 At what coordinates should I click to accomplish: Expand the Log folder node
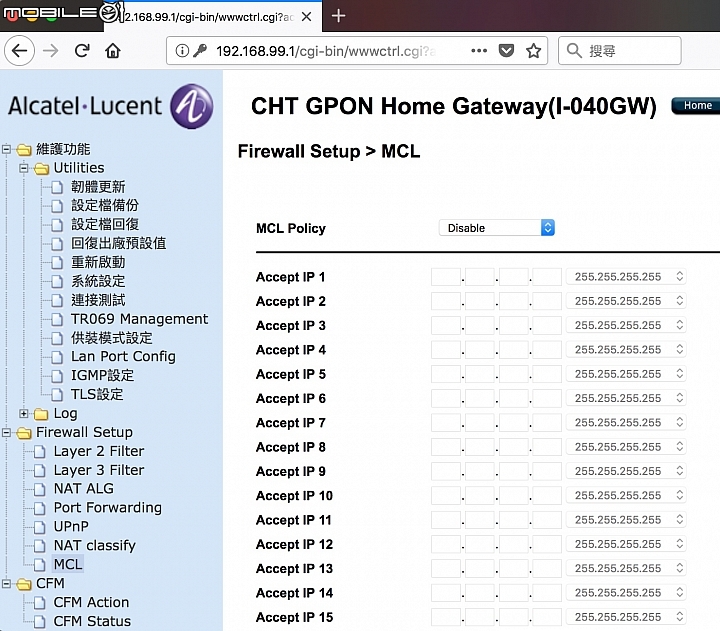(x=24, y=413)
